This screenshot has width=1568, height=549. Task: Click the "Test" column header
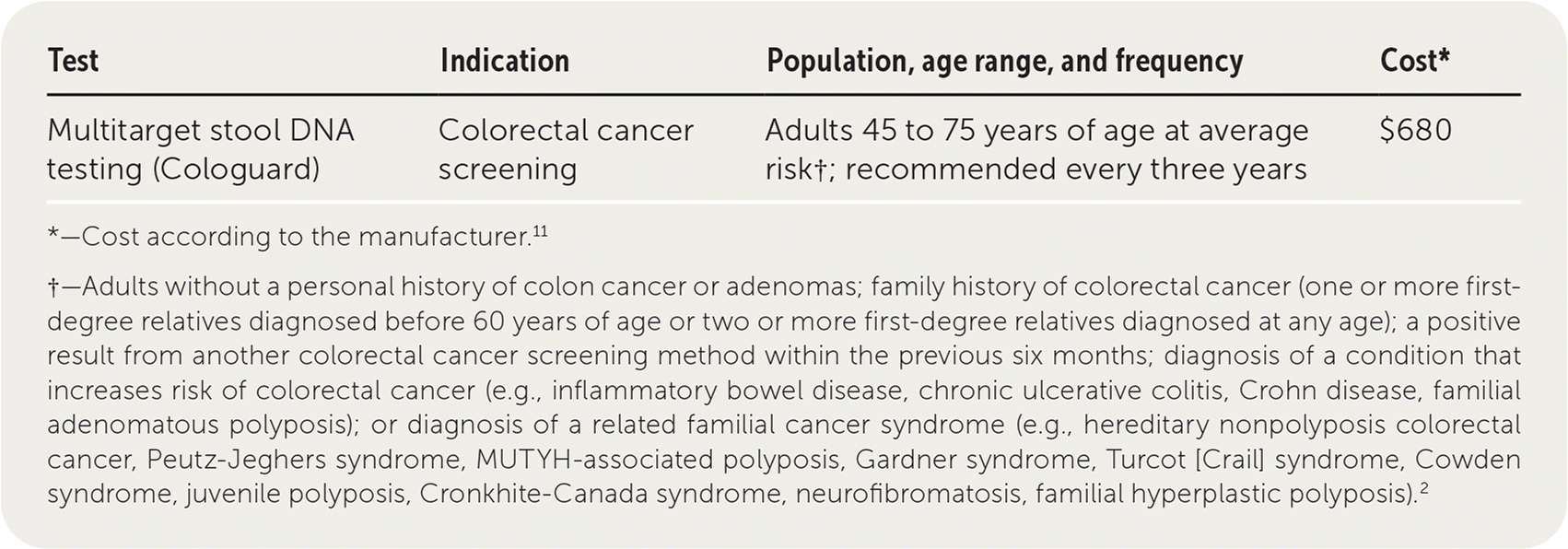[73, 61]
